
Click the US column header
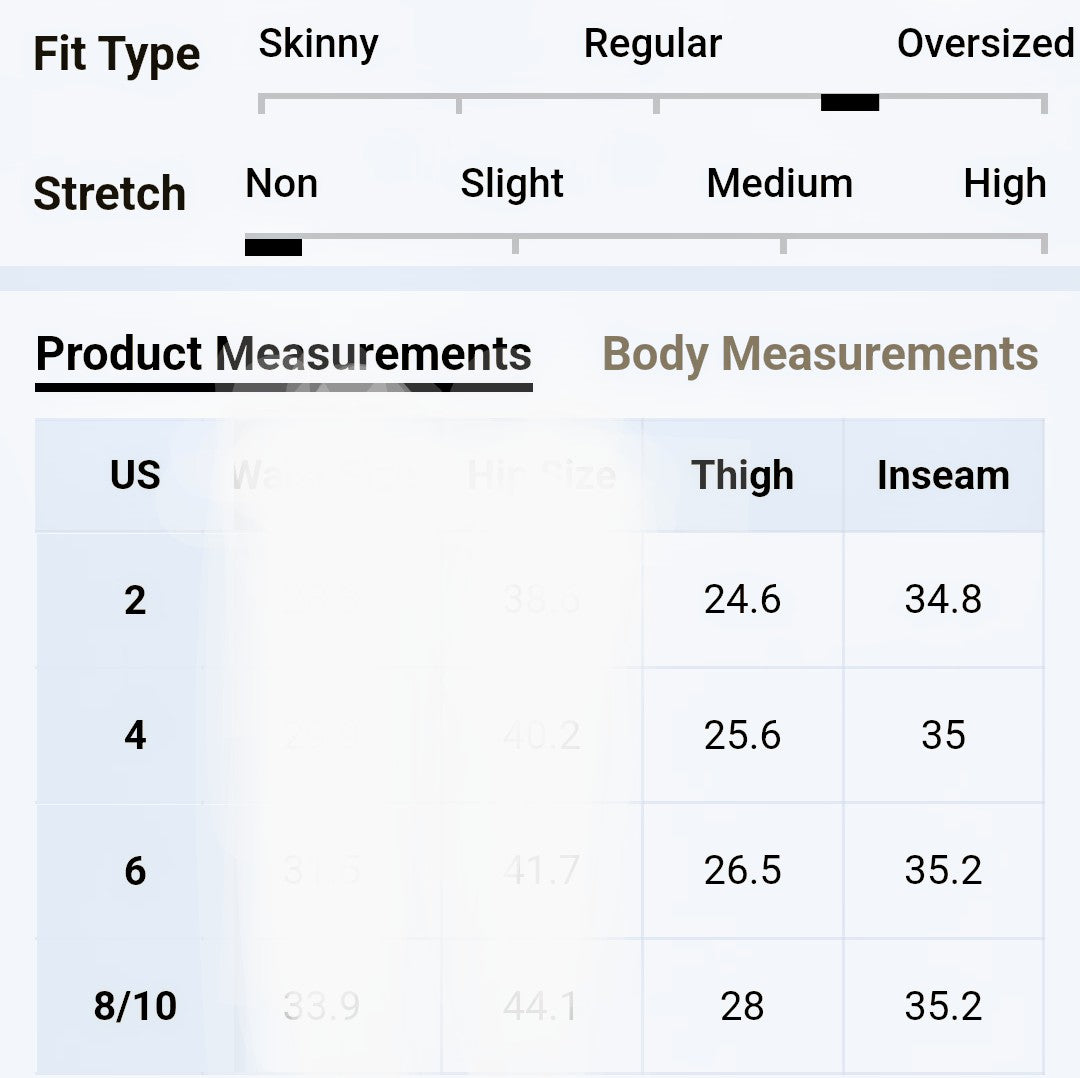pos(135,475)
